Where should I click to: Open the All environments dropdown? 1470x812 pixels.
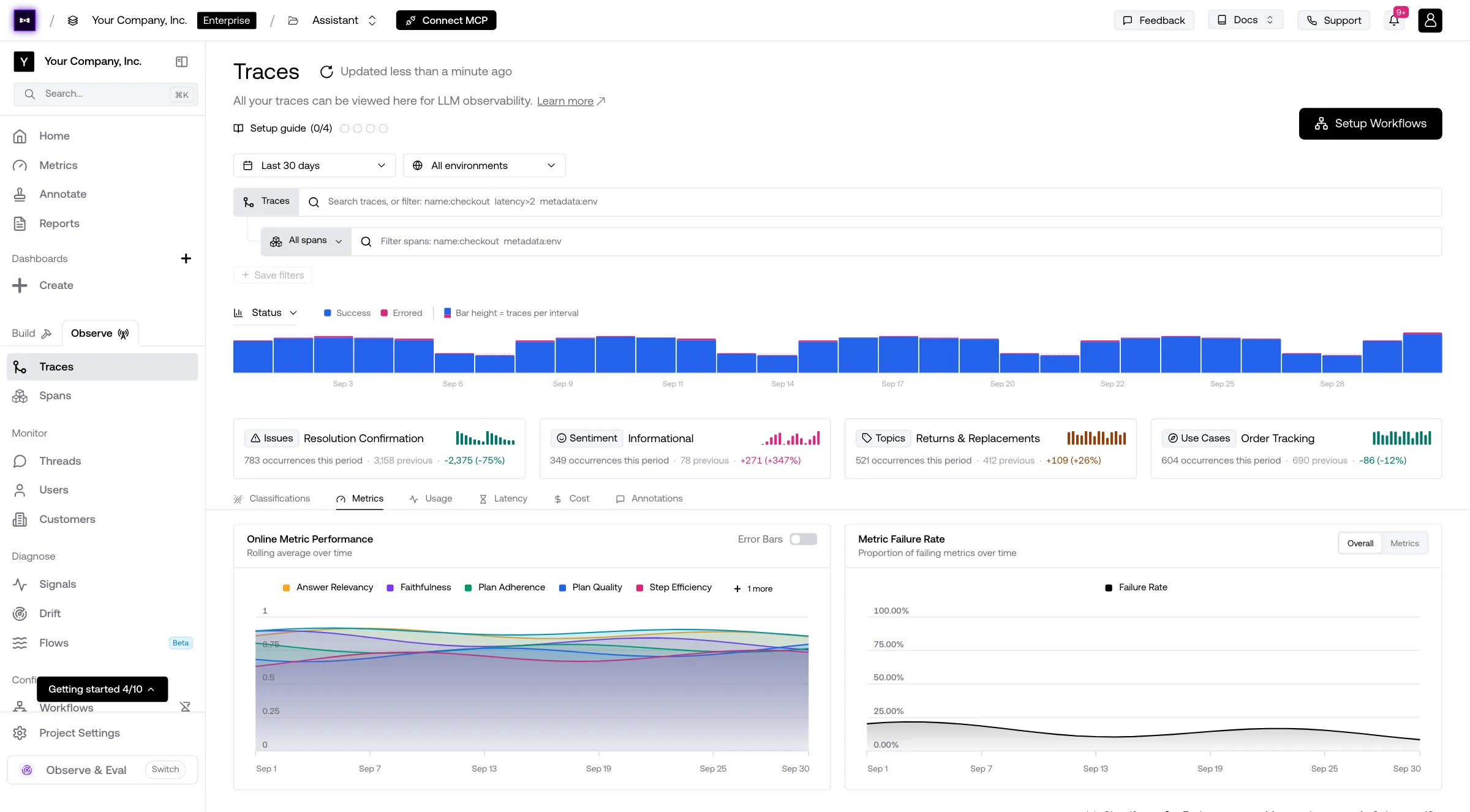click(x=484, y=165)
